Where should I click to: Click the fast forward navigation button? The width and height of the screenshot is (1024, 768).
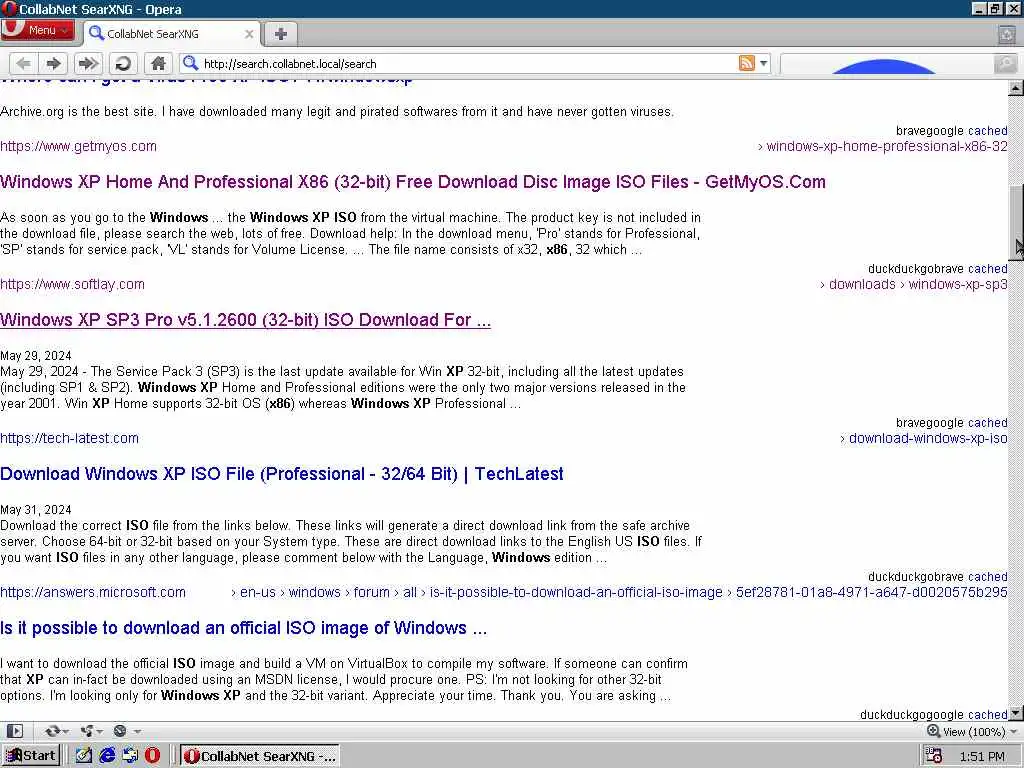(88, 63)
